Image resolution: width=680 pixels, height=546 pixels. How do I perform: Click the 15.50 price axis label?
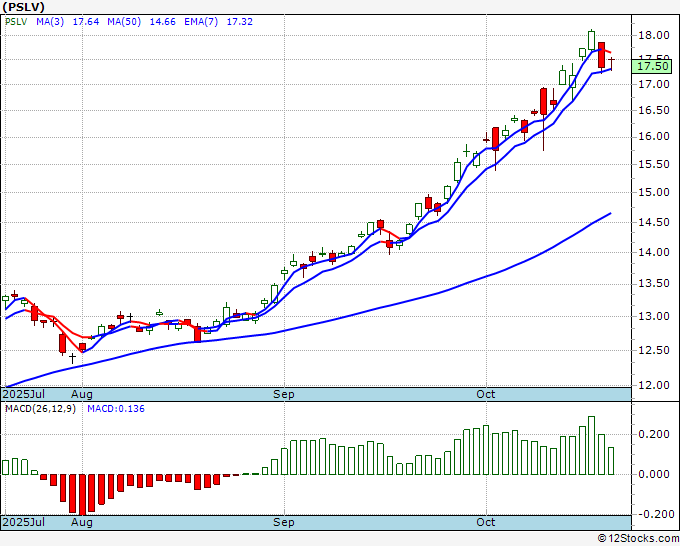(654, 164)
